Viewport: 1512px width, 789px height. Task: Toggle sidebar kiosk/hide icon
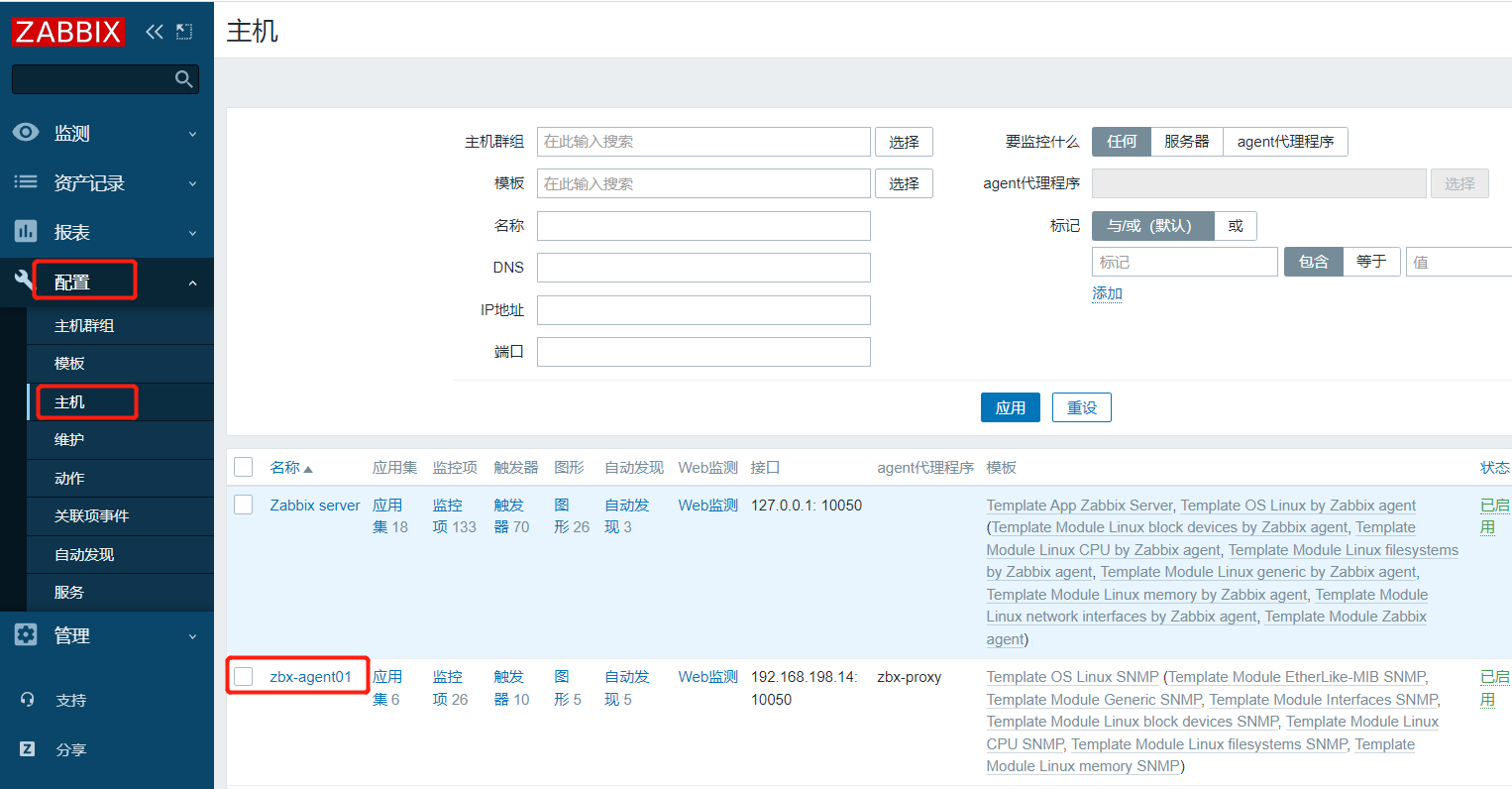click(x=184, y=32)
